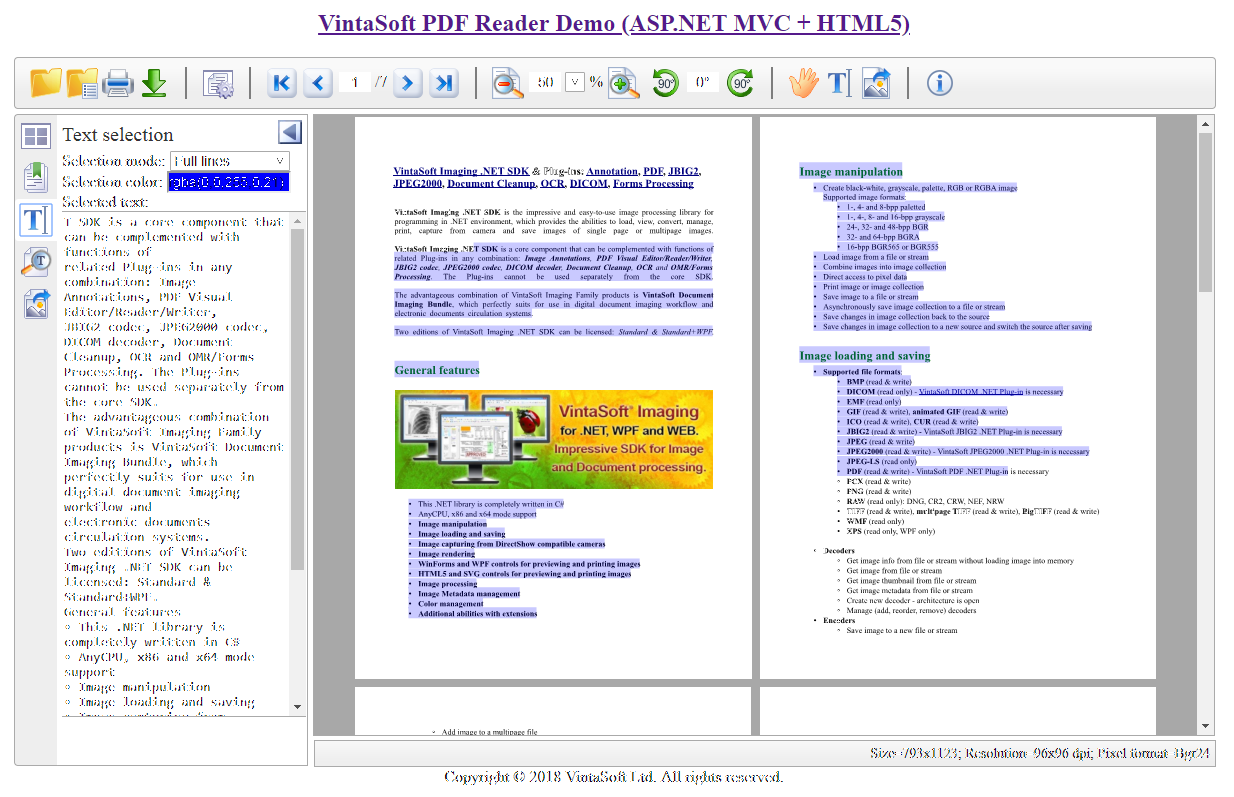Open the Selection mode dropdown
Viewport: 1234px width, 797px height.
tap(230, 161)
